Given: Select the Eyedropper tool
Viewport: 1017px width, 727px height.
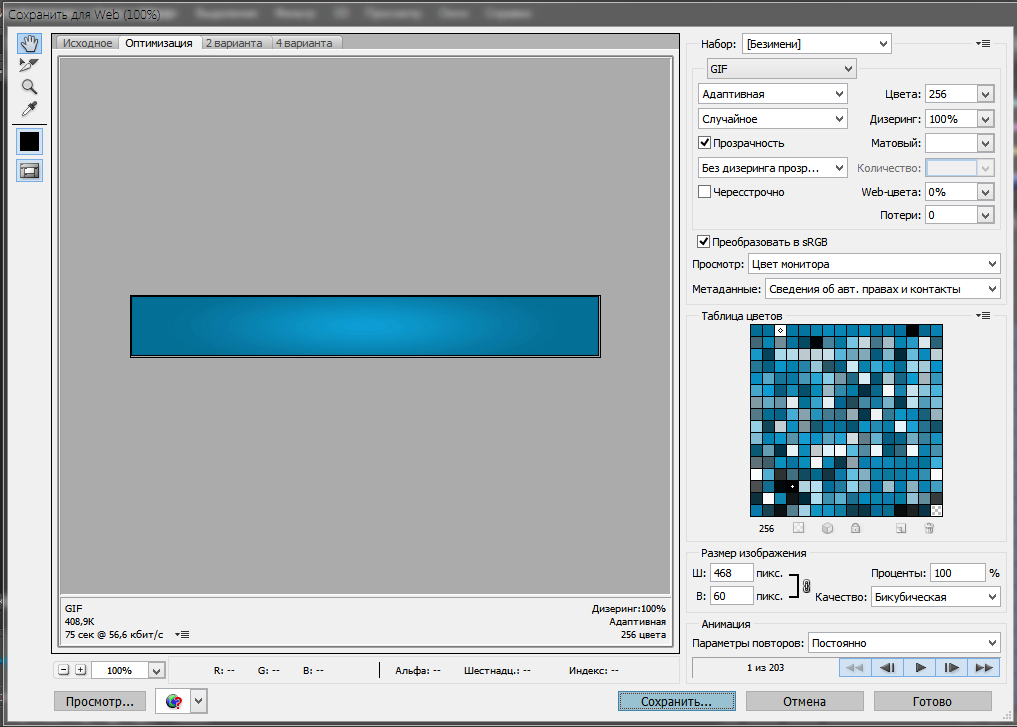Looking at the screenshot, I should pyautogui.click(x=29, y=109).
